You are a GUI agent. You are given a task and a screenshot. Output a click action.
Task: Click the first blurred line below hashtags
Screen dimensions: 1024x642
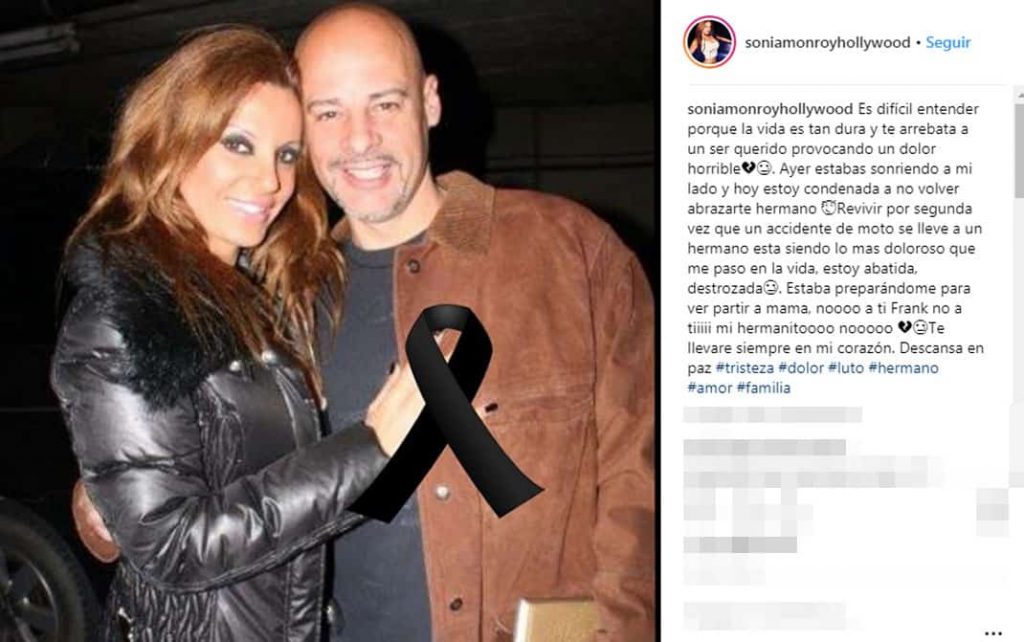click(x=773, y=415)
